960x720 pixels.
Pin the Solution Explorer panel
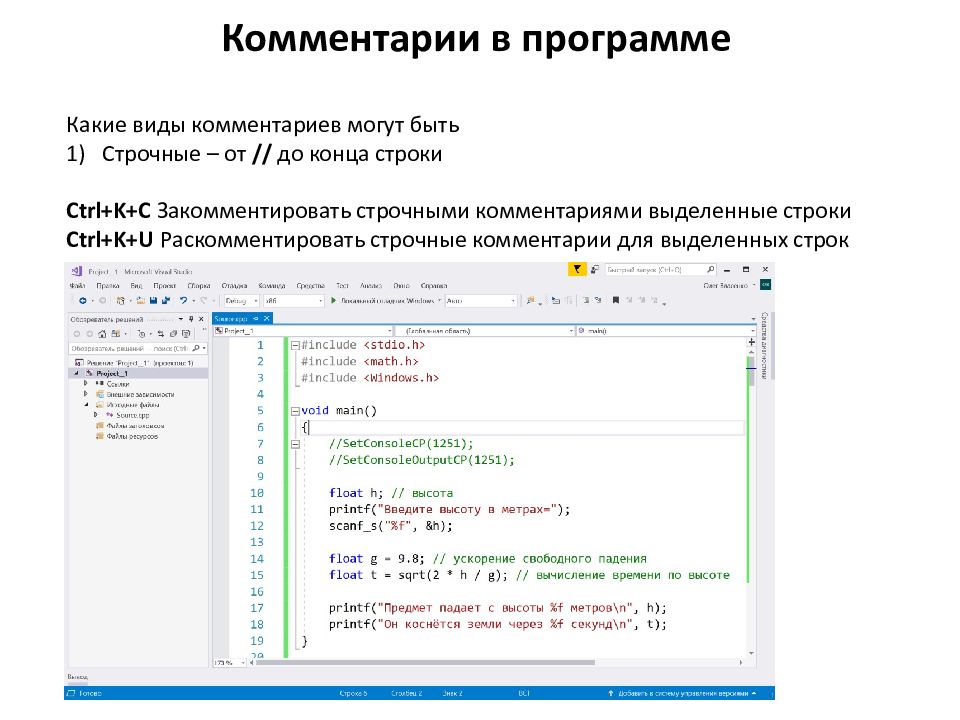191,319
